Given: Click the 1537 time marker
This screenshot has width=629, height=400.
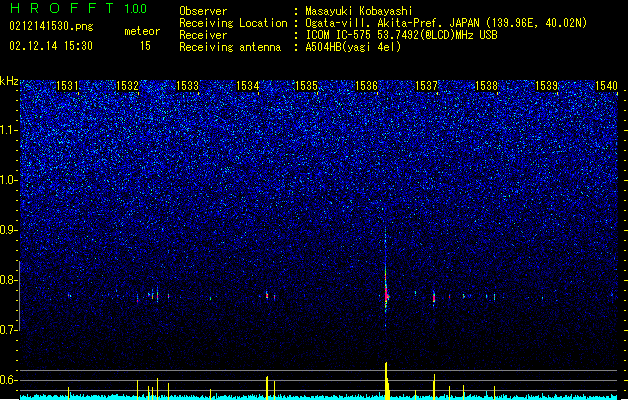Looking at the screenshot, I should click(x=426, y=85).
